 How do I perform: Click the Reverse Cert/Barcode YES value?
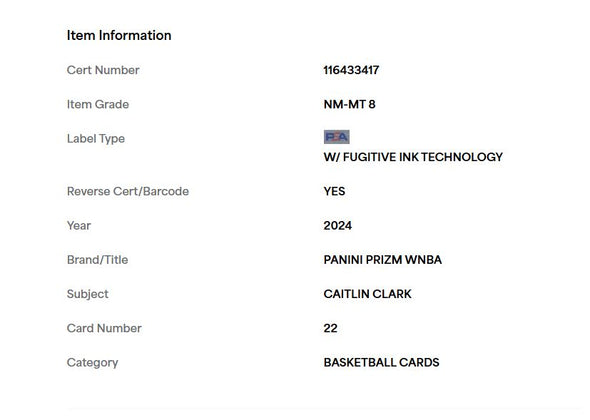[x=334, y=191]
